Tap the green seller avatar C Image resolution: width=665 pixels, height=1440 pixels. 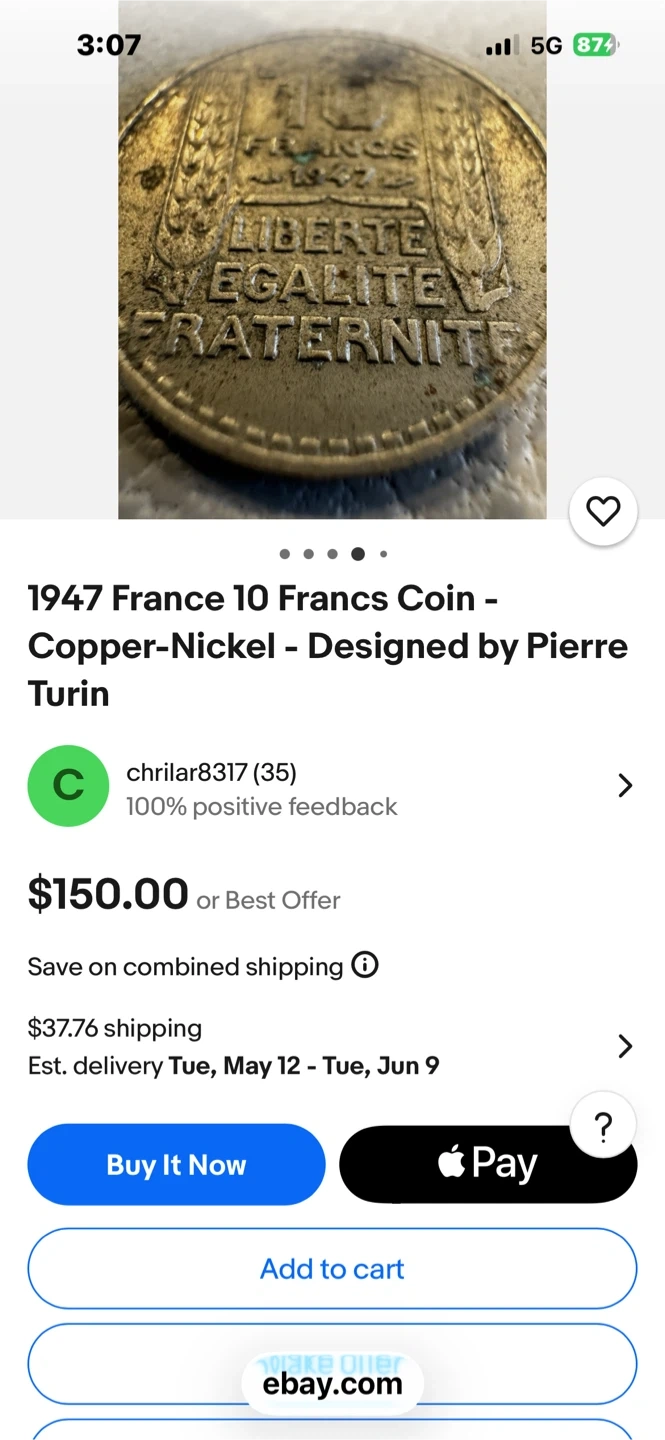point(68,786)
